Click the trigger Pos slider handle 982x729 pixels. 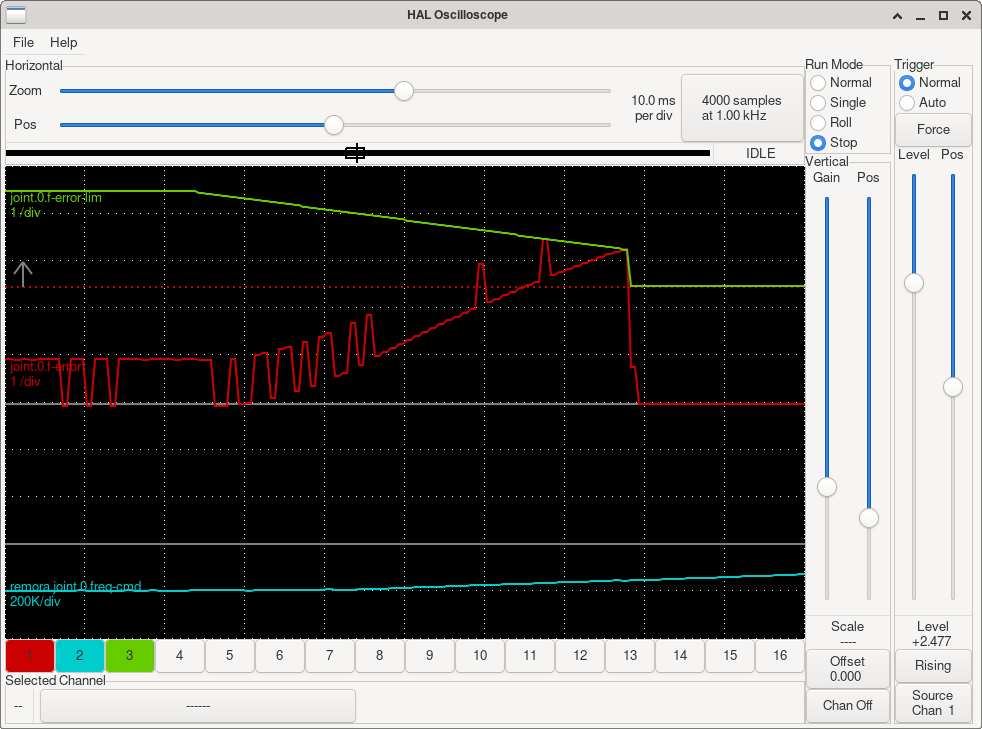(x=953, y=387)
